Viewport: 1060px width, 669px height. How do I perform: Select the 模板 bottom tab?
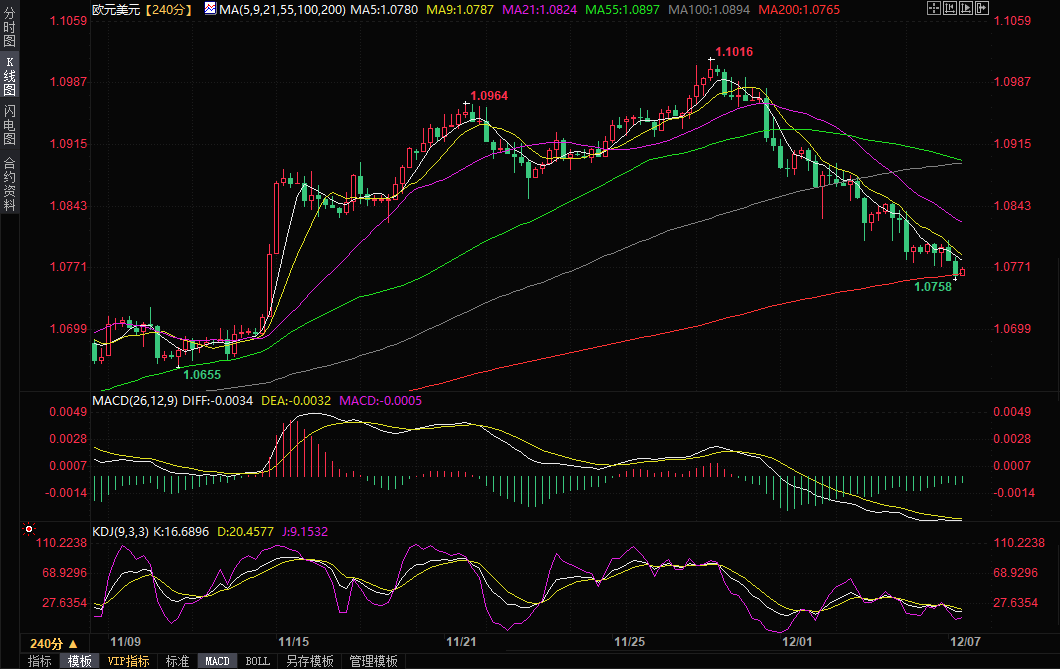pyautogui.click(x=80, y=661)
